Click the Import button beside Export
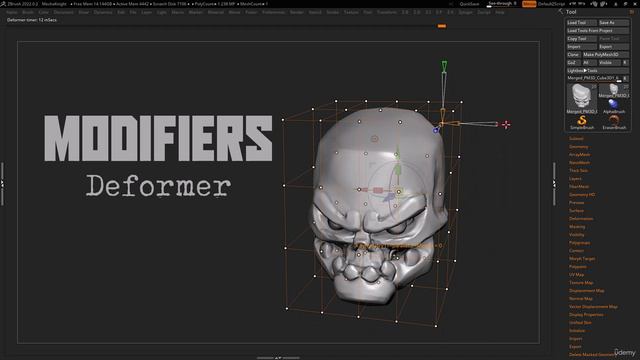 [582, 47]
